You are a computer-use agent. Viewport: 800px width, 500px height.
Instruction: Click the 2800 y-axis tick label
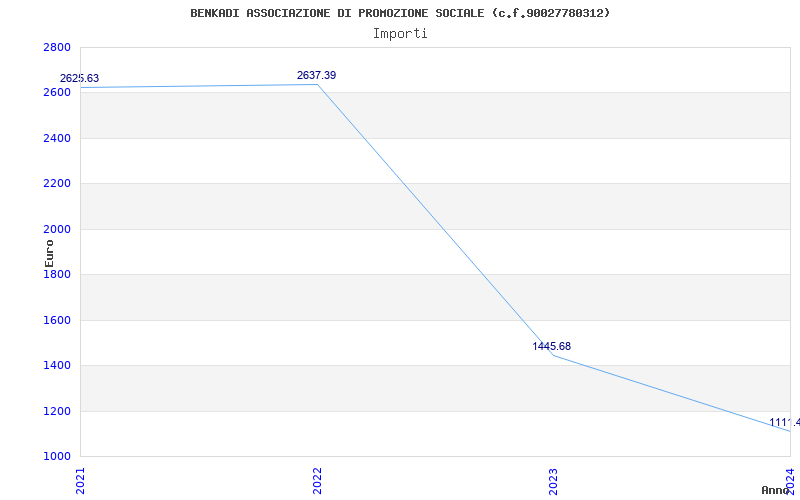click(x=57, y=47)
